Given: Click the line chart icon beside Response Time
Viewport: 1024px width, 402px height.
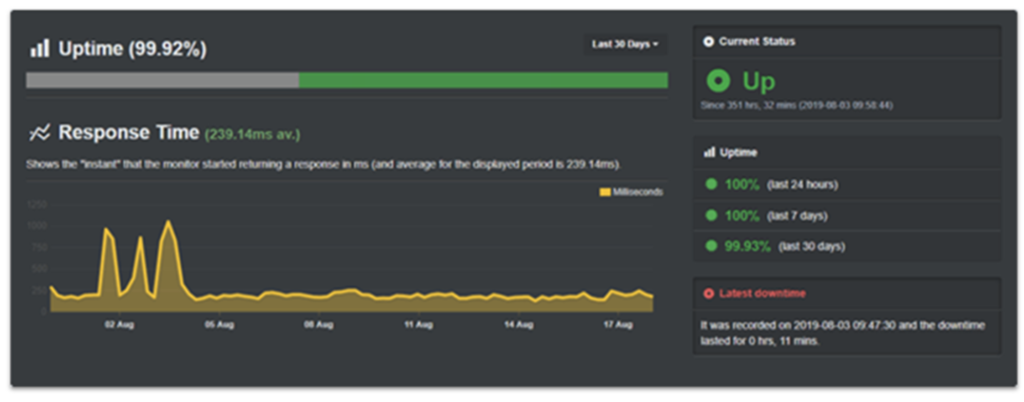Looking at the screenshot, I should pyautogui.click(x=40, y=132).
